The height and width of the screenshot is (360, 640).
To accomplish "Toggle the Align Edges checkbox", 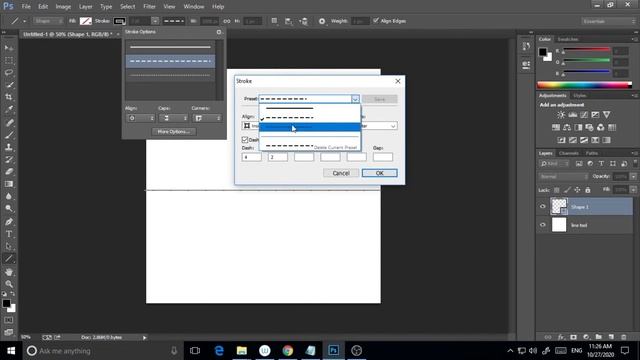I will (x=376, y=20).
